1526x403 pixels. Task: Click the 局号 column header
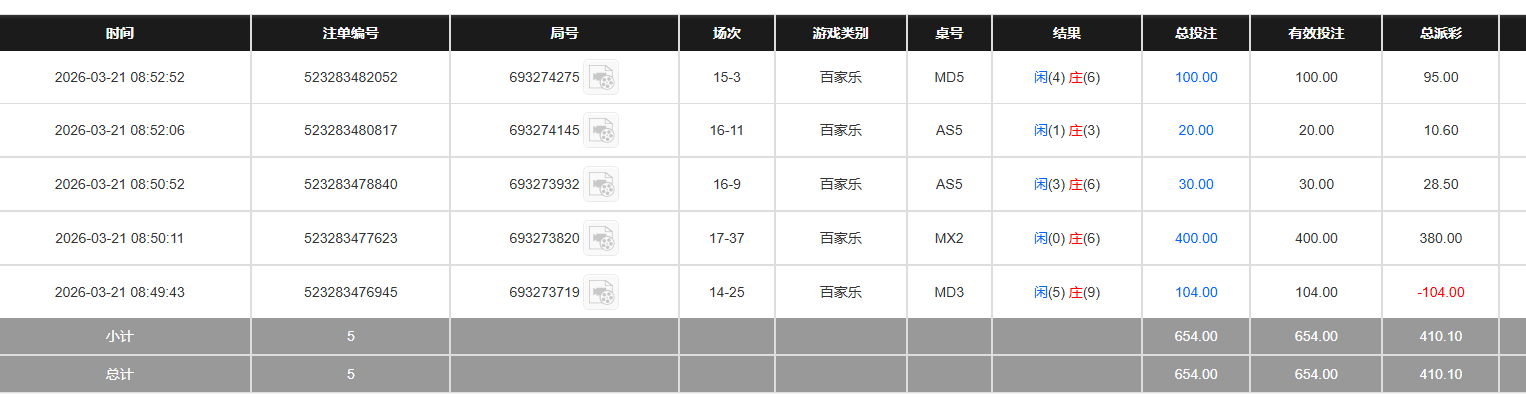pyautogui.click(x=564, y=33)
